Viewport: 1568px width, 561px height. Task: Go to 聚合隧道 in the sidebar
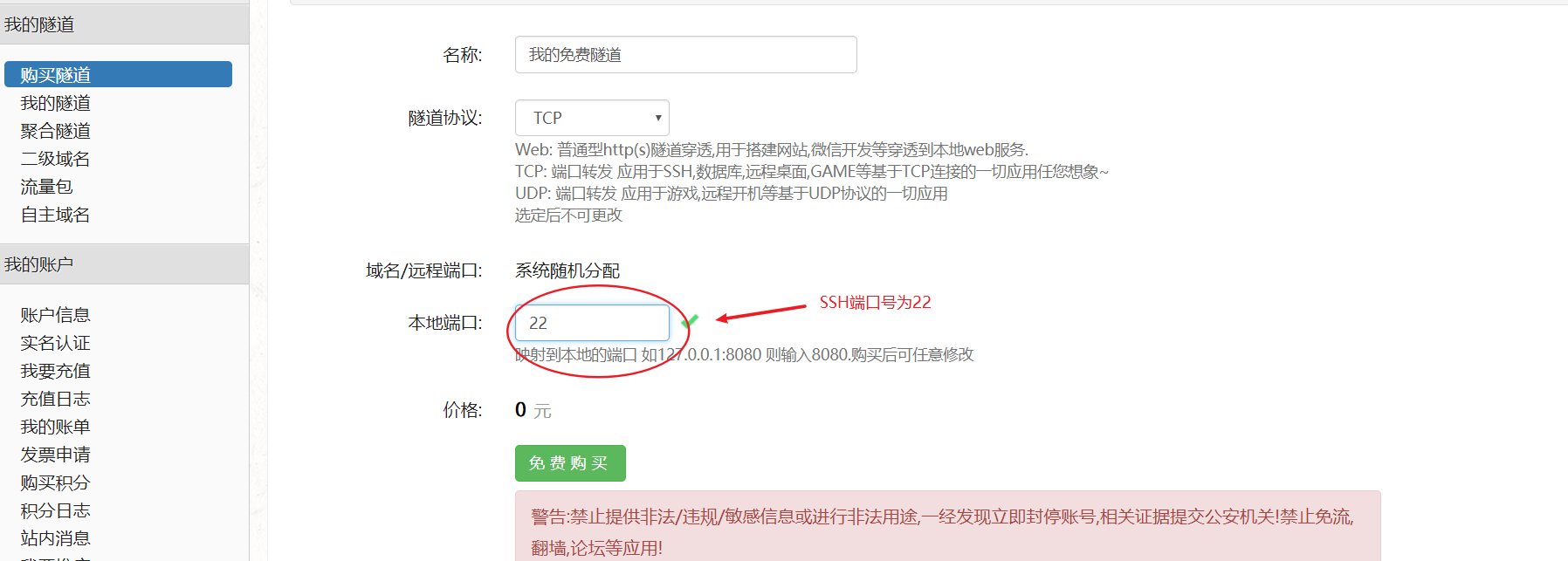56,131
